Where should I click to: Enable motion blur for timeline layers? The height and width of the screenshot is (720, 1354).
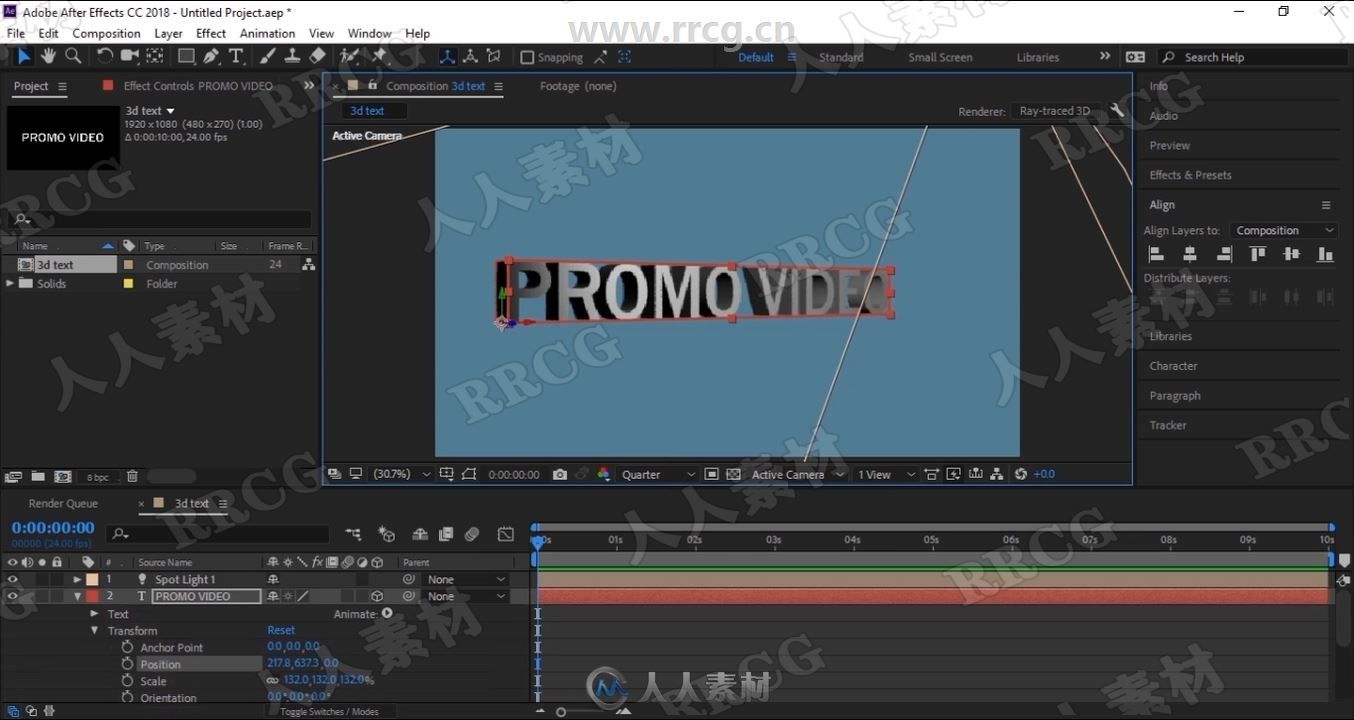(472, 534)
